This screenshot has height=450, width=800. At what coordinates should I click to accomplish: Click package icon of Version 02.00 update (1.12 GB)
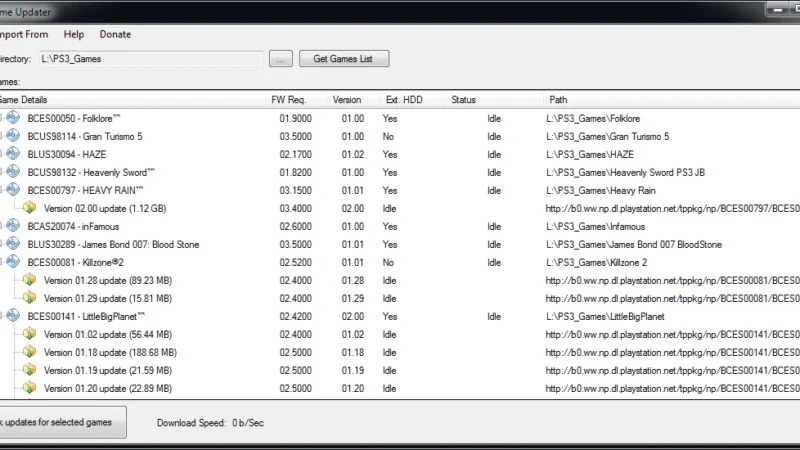point(30,208)
